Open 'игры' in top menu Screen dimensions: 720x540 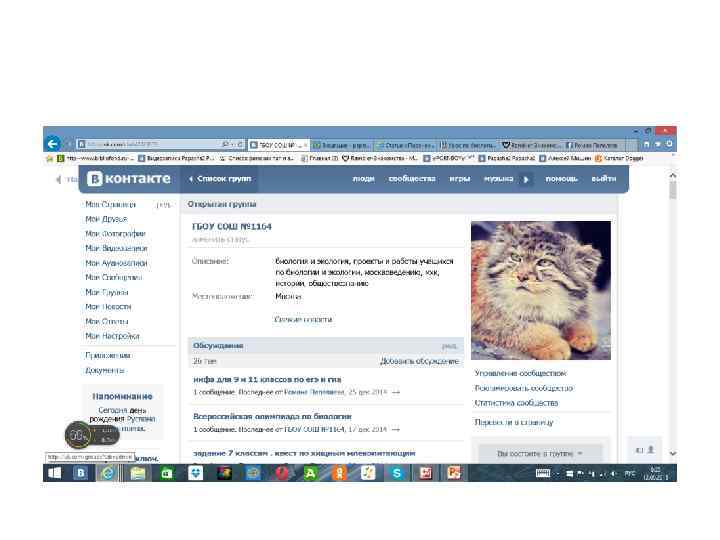tap(460, 179)
